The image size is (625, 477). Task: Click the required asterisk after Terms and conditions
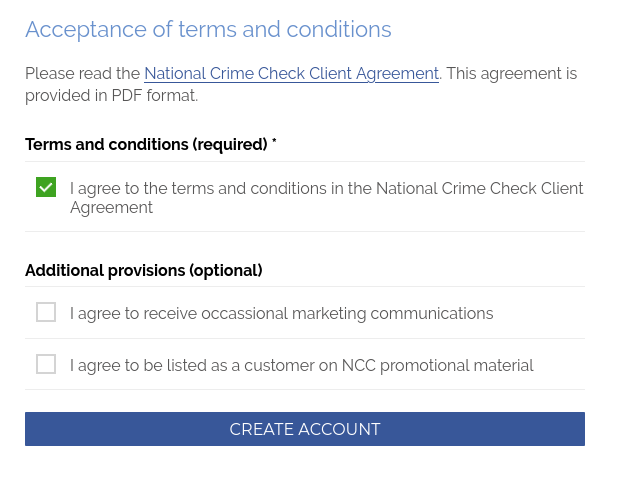(274, 144)
